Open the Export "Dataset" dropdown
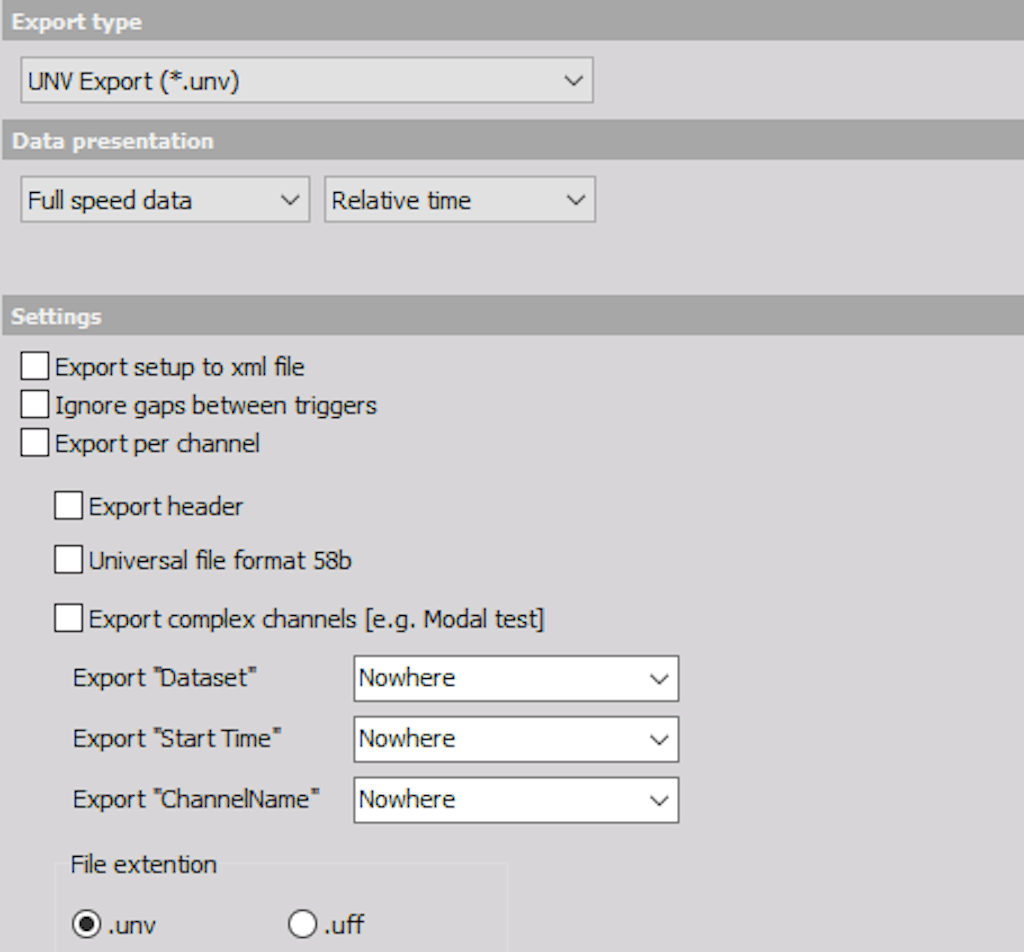Image resolution: width=1024 pixels, height=952 pixels. click(x=516, y=678)
